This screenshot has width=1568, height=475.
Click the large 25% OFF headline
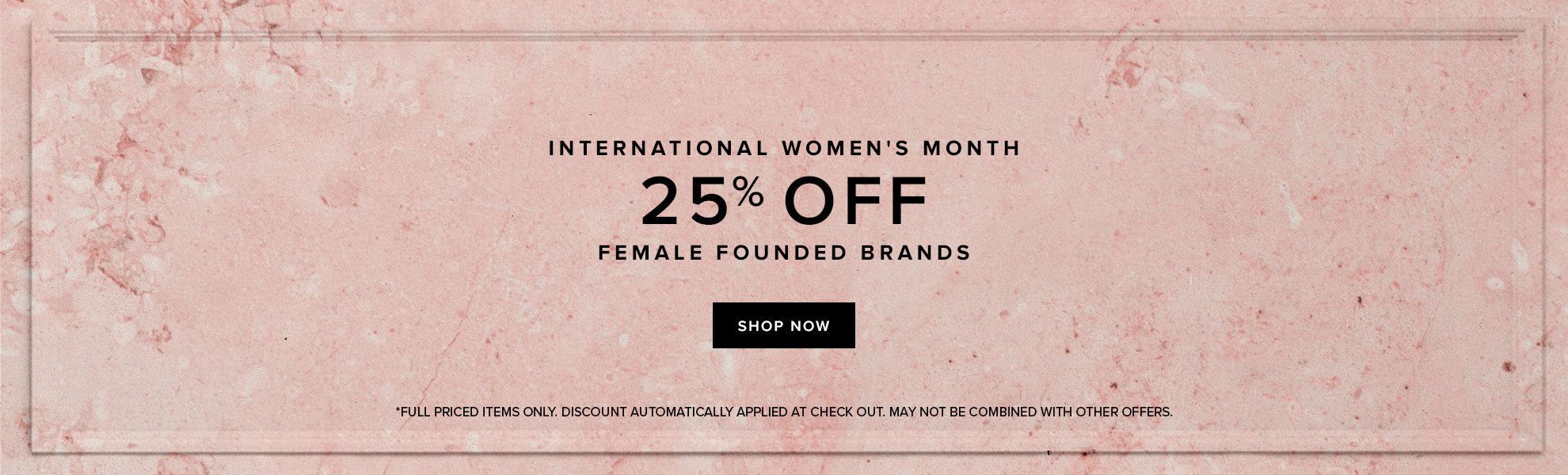click(x=784, y=201)
